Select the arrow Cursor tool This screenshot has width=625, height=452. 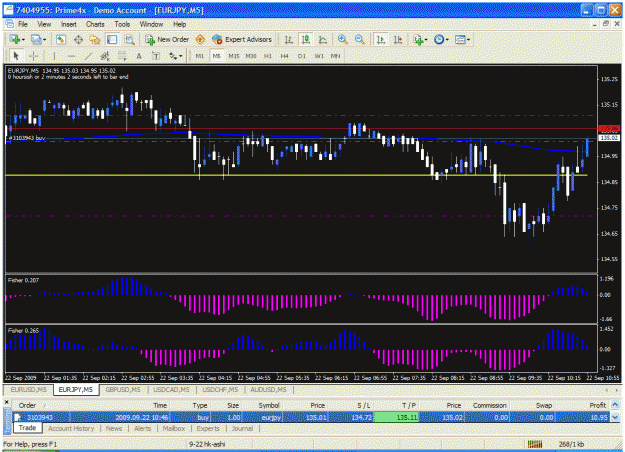(16, 56)
